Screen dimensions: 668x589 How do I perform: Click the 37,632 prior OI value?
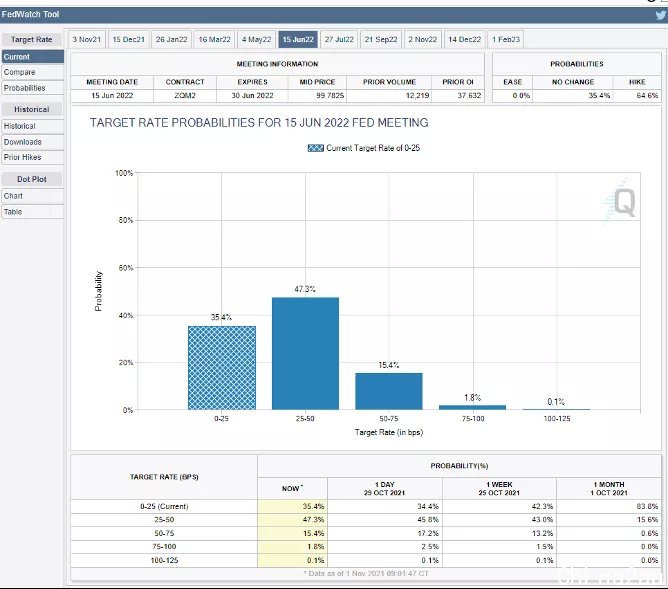point(469,95)
